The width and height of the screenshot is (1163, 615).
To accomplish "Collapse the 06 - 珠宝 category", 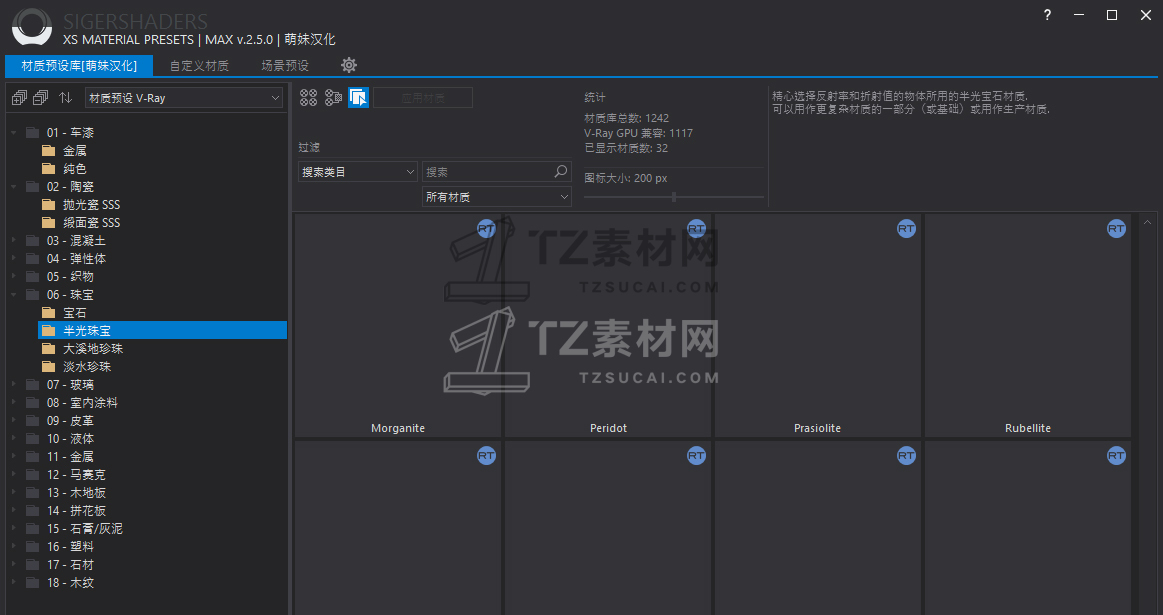I will coord(13,295).
